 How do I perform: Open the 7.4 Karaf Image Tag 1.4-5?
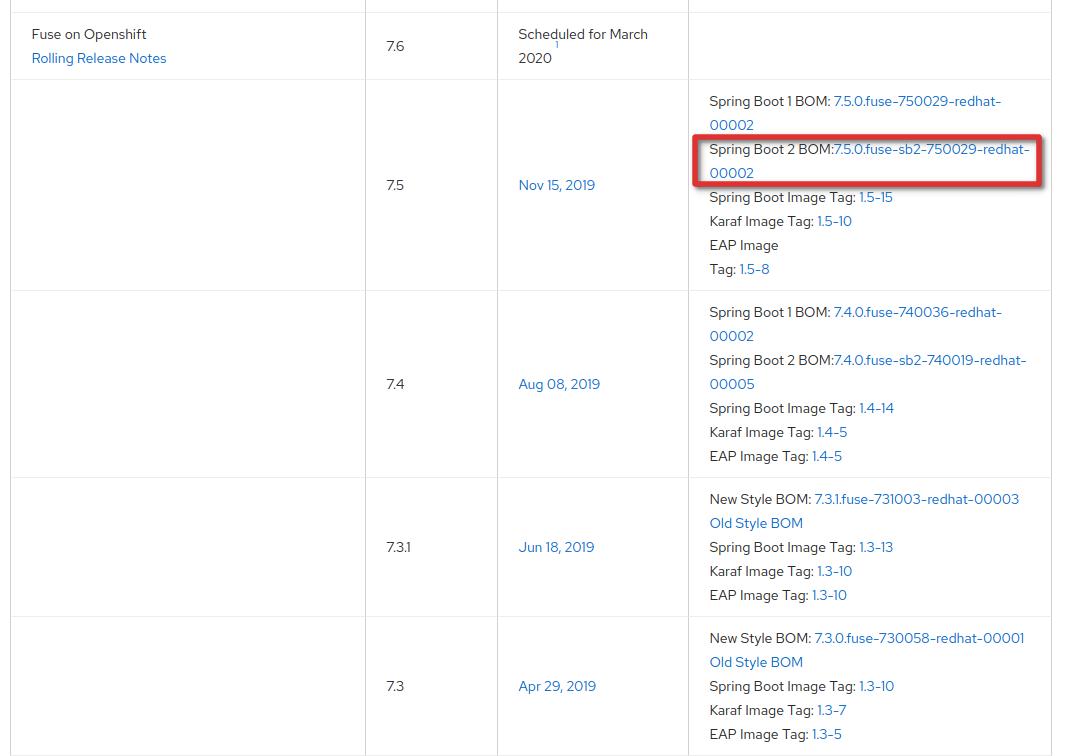point(831,433)
